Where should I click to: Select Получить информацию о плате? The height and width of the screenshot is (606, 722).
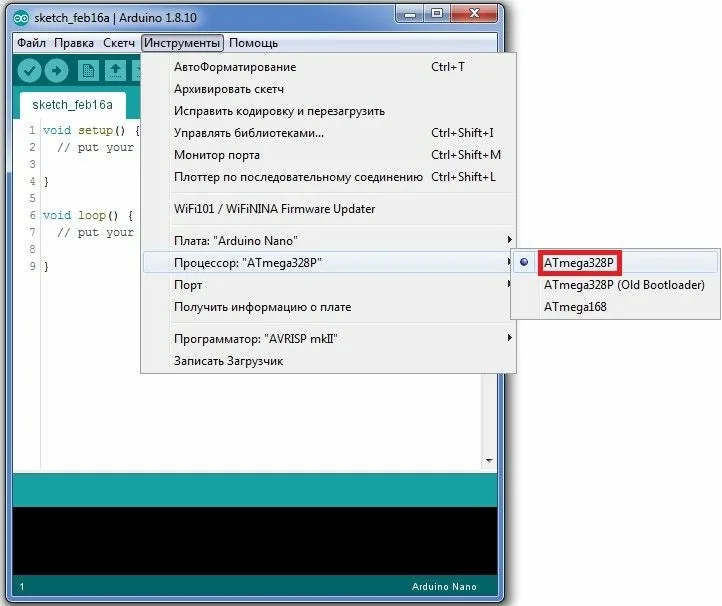click(x=329, y=307)
